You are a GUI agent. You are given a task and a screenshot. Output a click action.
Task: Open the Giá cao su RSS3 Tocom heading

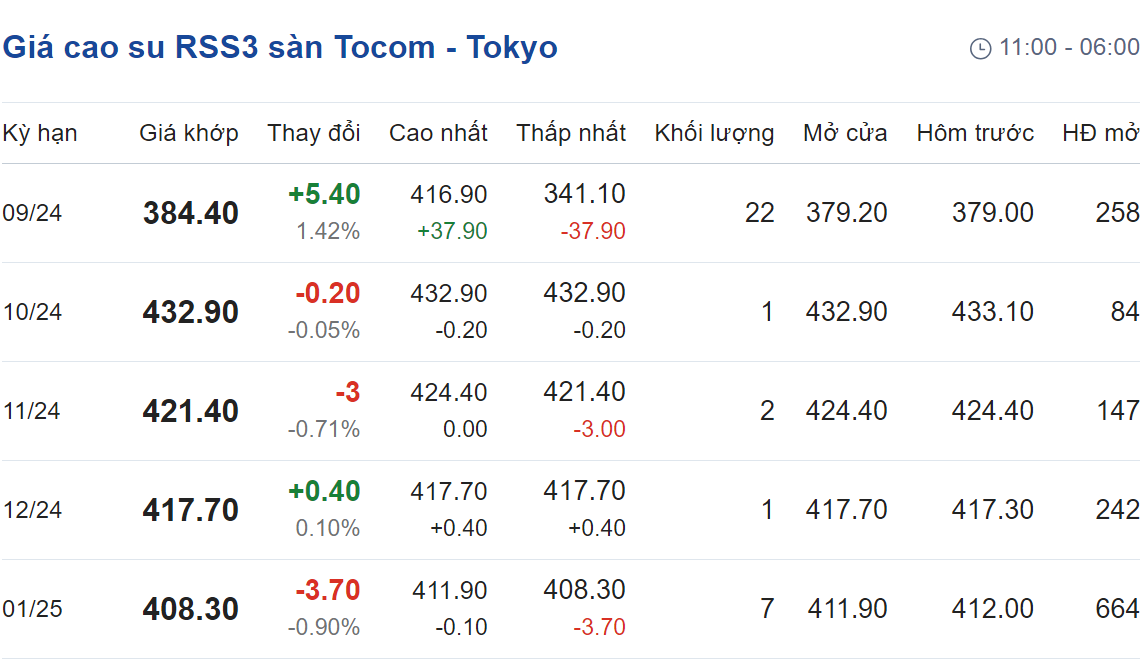coord(280,47)
